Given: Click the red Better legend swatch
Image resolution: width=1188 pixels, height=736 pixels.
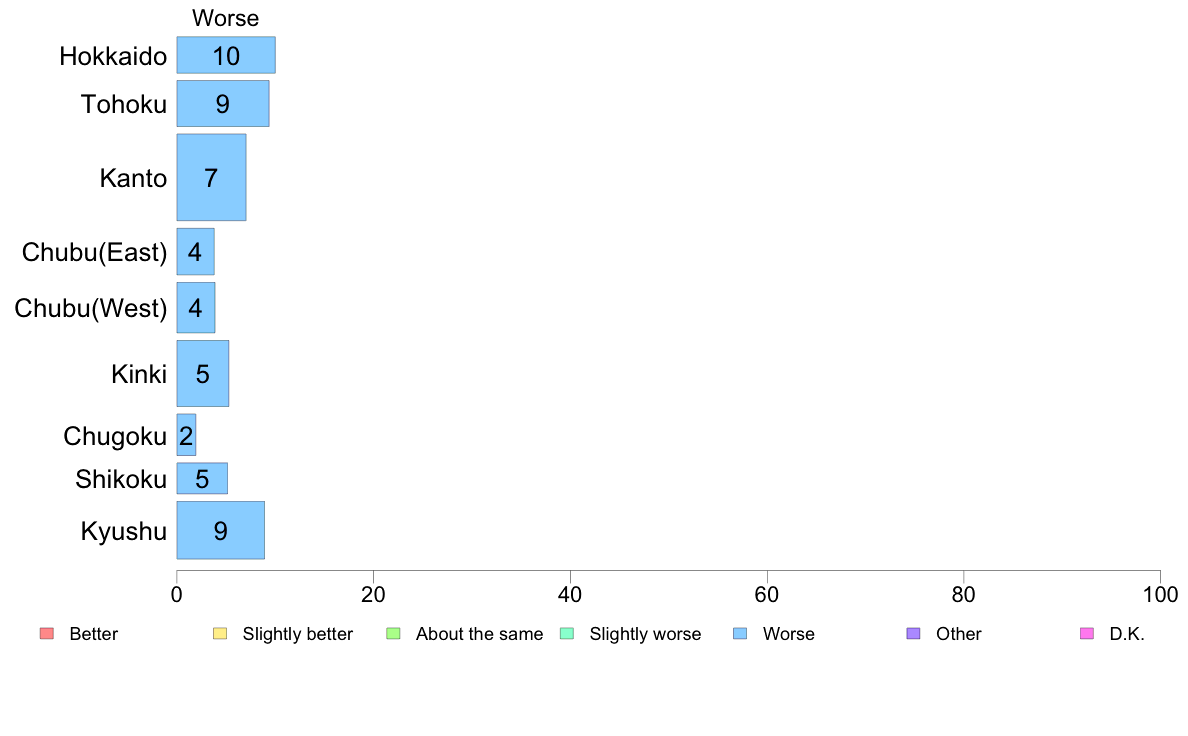Looking at the screenshot, I should pos(46,633).
